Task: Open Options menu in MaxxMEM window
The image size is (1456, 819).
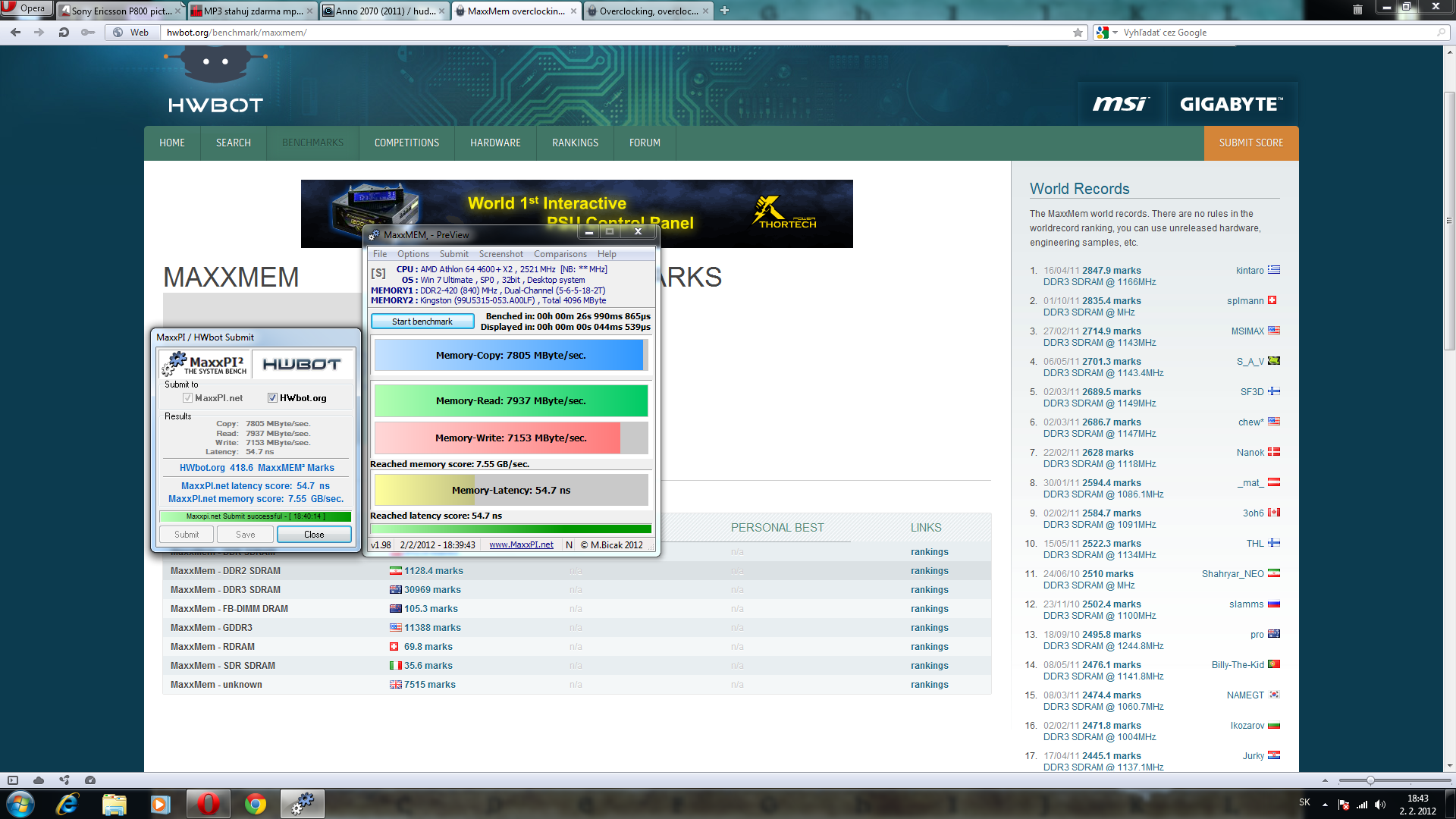Action: click(x=413, y=254)
